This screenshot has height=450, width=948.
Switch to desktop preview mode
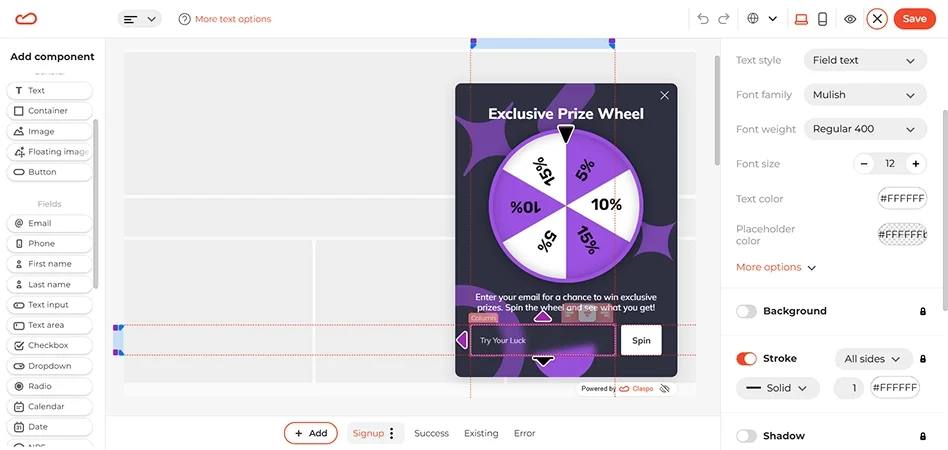[x=800, y=19]
